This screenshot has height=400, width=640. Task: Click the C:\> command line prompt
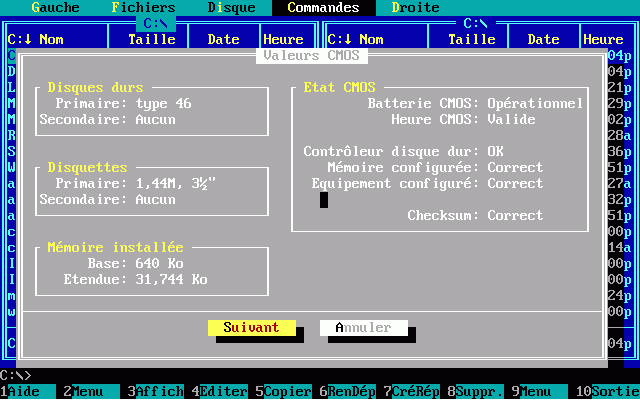tap(16, 376)
